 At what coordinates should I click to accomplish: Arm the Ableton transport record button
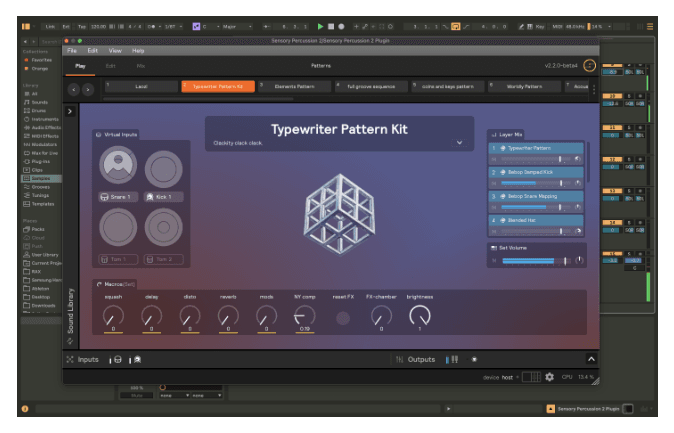coord(341,27)
